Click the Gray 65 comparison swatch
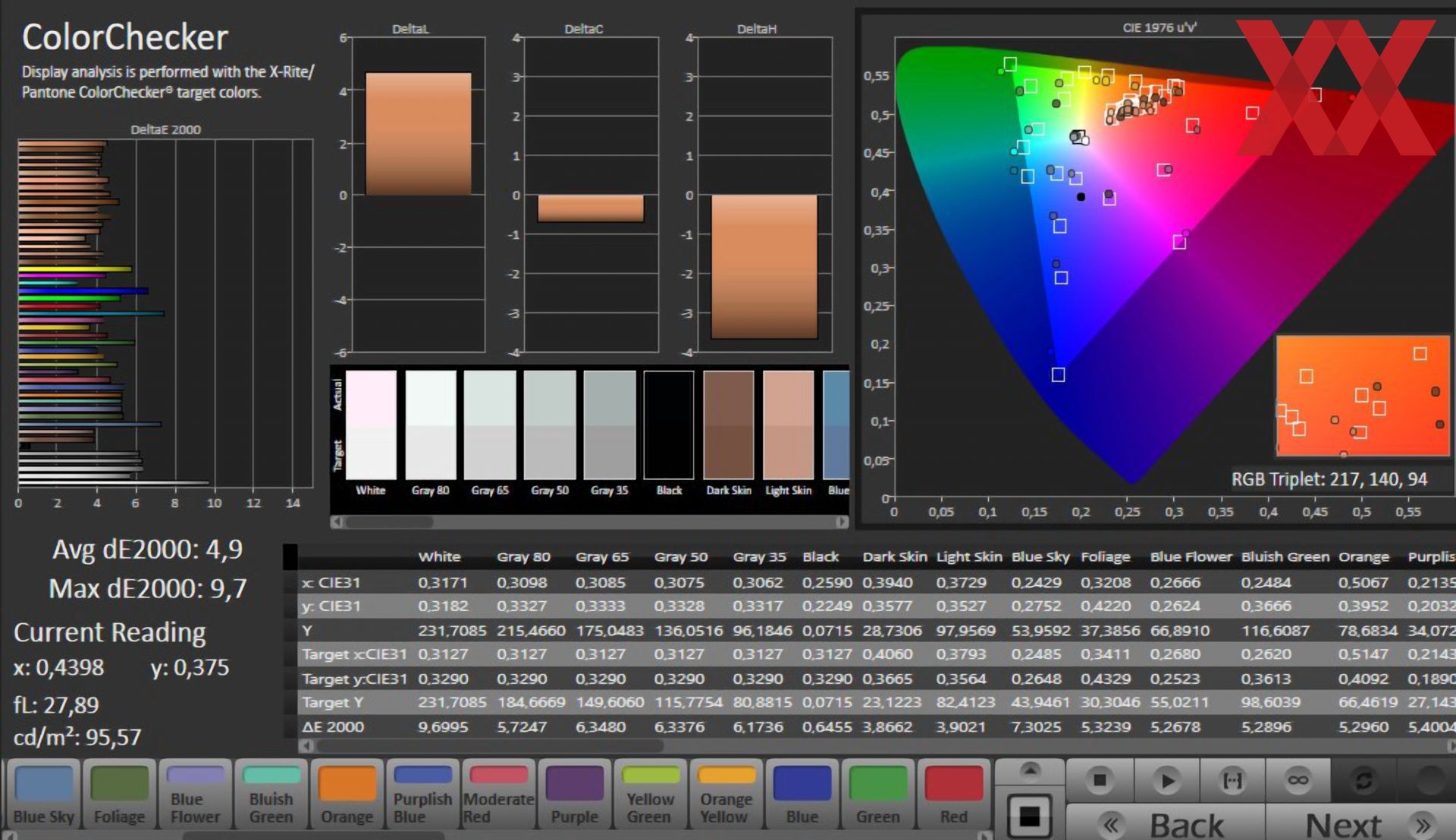Image resolution: width=1456 pixels, height=840 pixels. [x=490, y=425]
